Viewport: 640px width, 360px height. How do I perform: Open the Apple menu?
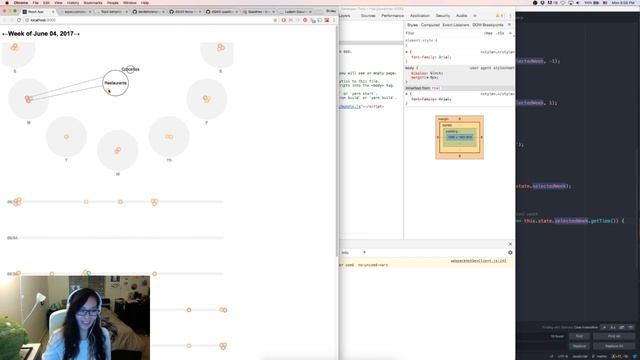7,2
